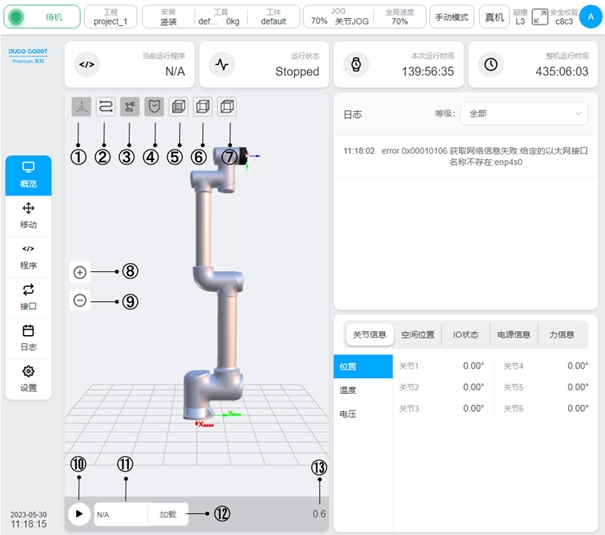Open the 设置 settings page in sidebar
605x535 pixels.
click(28, 378)
